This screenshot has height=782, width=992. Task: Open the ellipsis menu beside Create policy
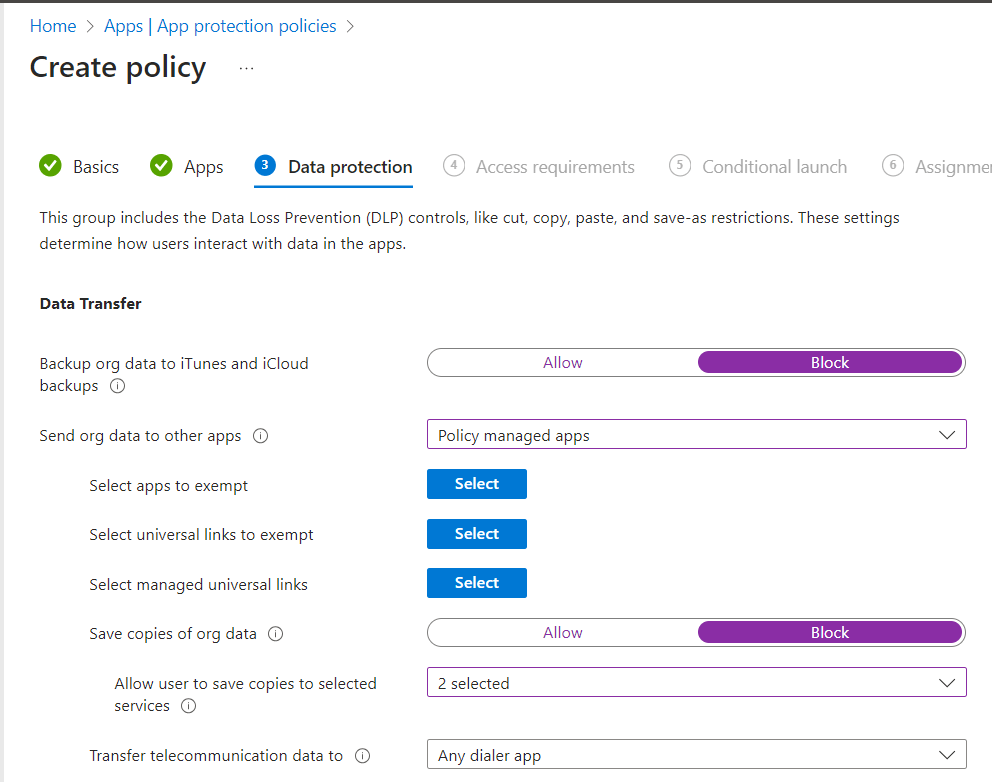click(x=246, y=68)
